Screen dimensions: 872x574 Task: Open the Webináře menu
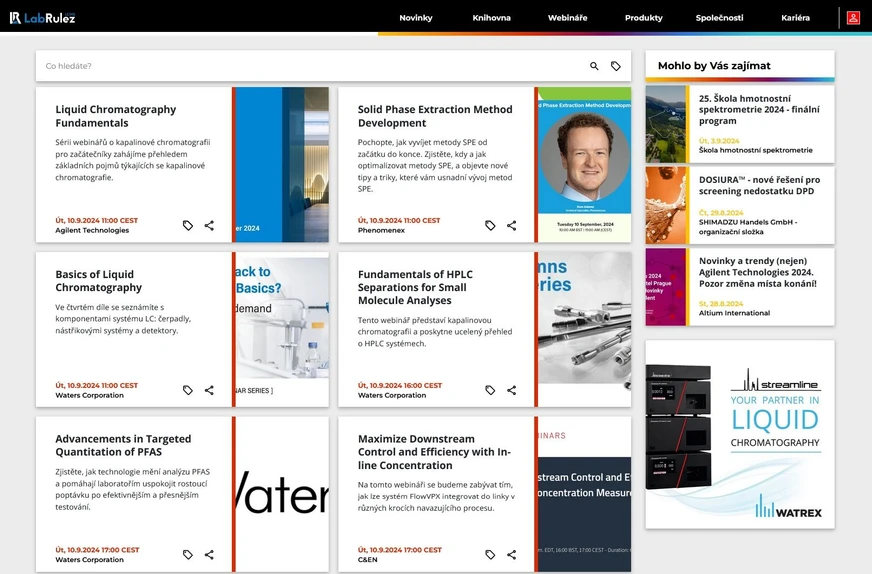[567, 18]
